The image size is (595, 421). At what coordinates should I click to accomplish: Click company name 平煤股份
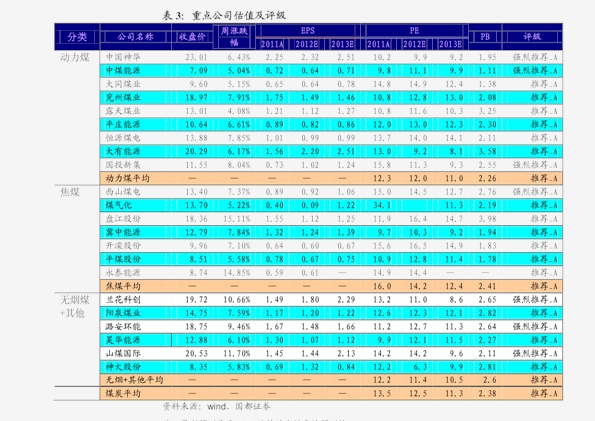coord(123,259)
